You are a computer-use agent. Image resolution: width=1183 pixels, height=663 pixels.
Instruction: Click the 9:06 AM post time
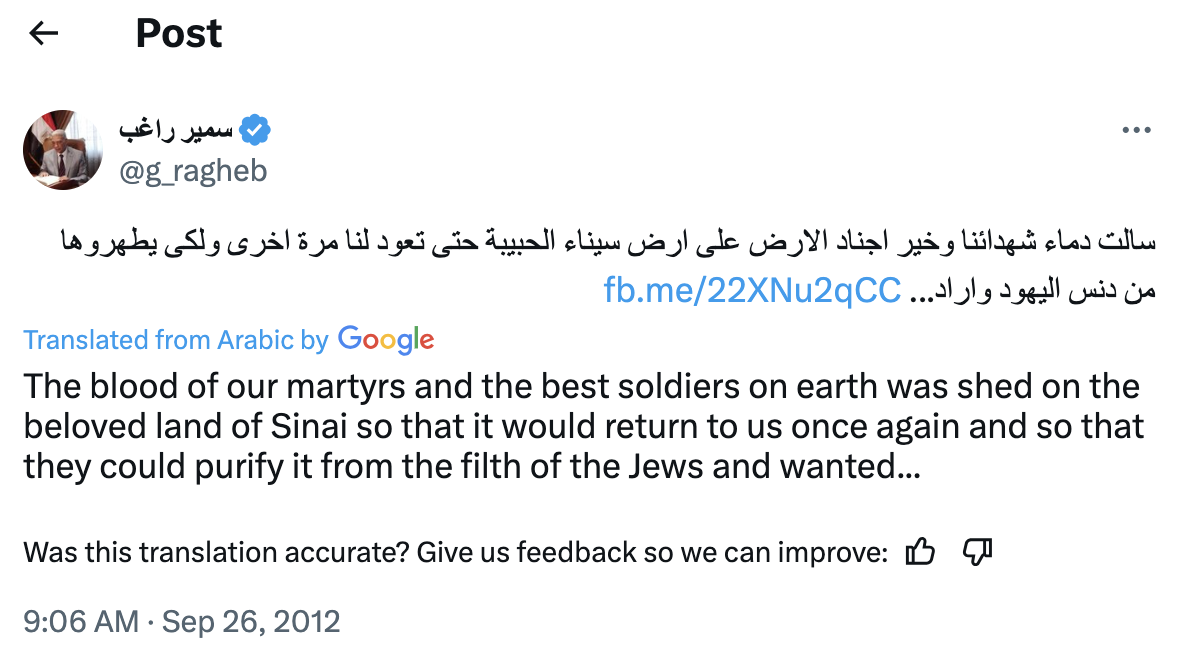click(x=81, y=622)
